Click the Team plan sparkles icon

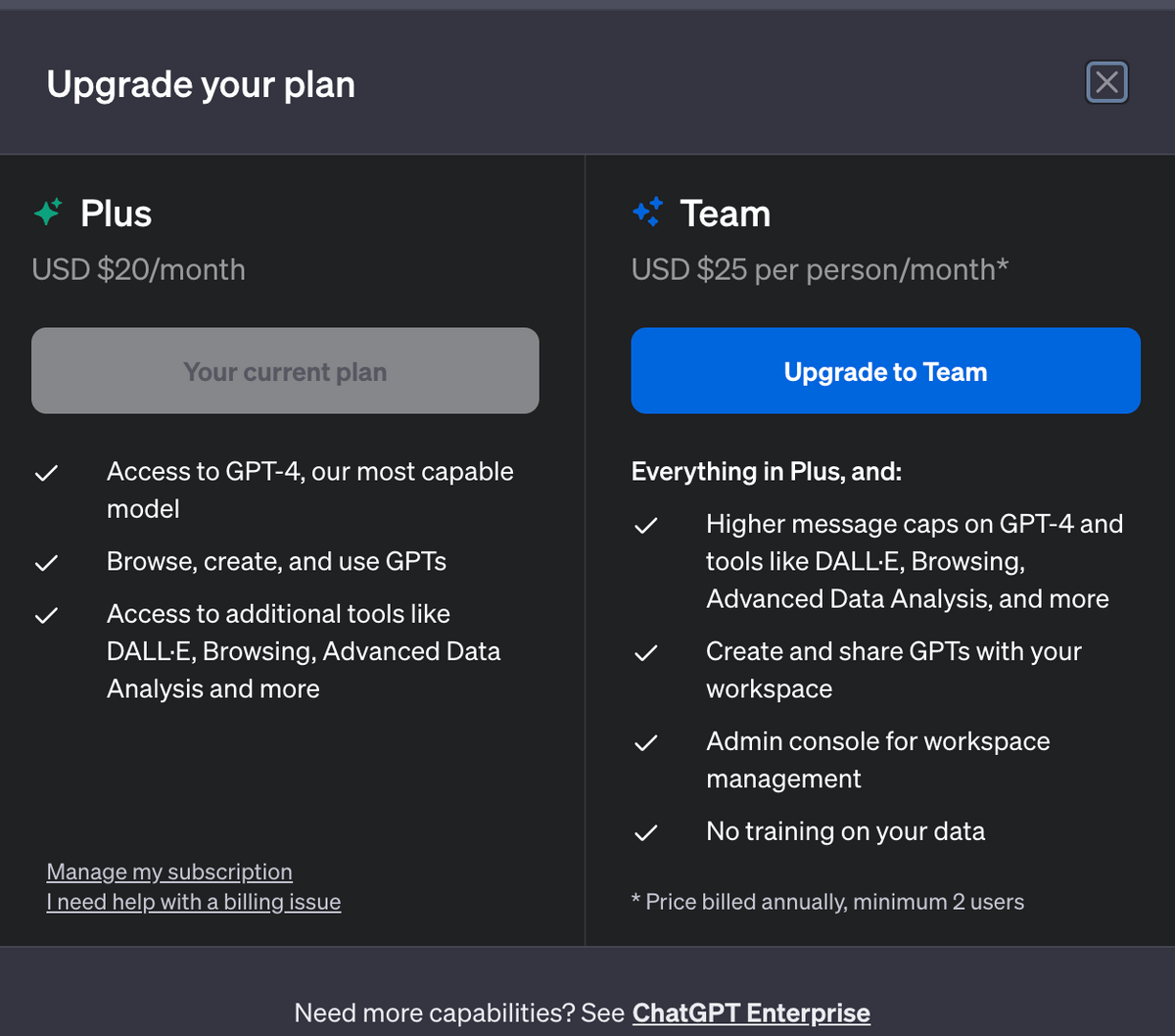point(646,212)
